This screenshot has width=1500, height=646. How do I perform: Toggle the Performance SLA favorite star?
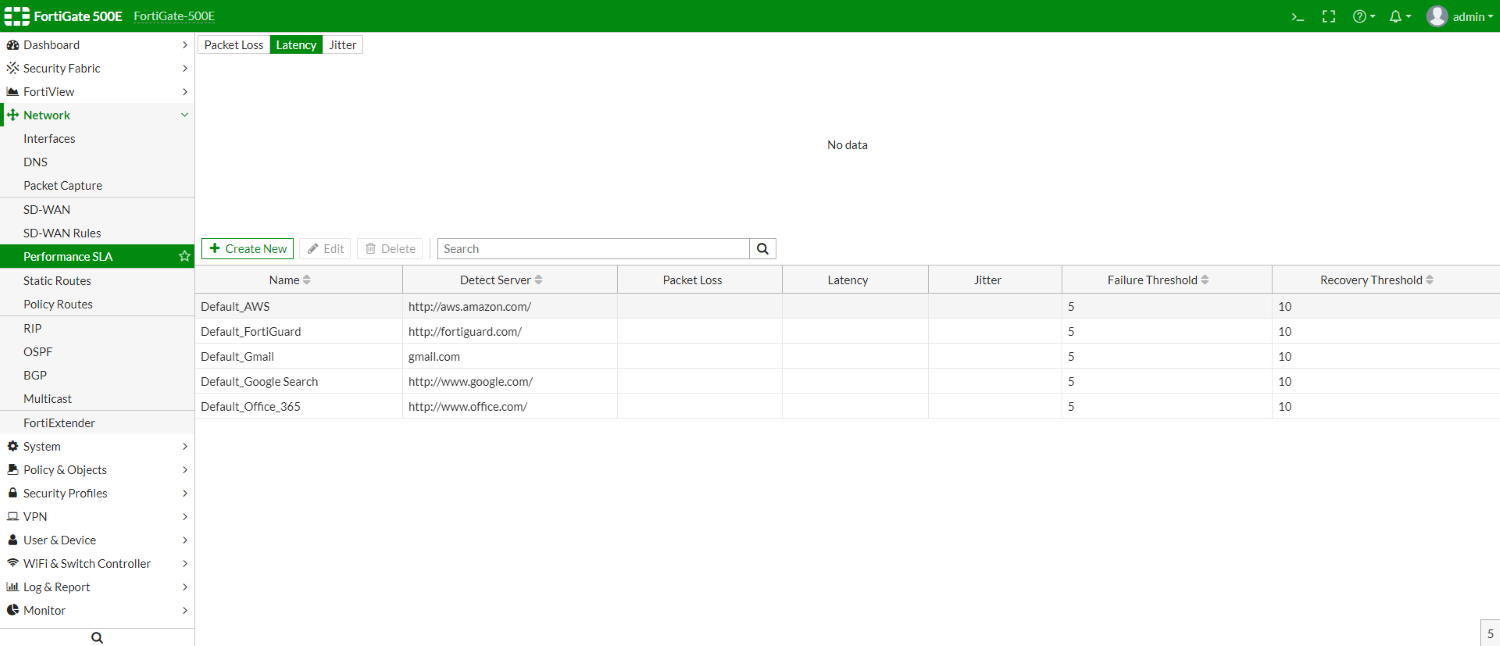coord(184,256)
